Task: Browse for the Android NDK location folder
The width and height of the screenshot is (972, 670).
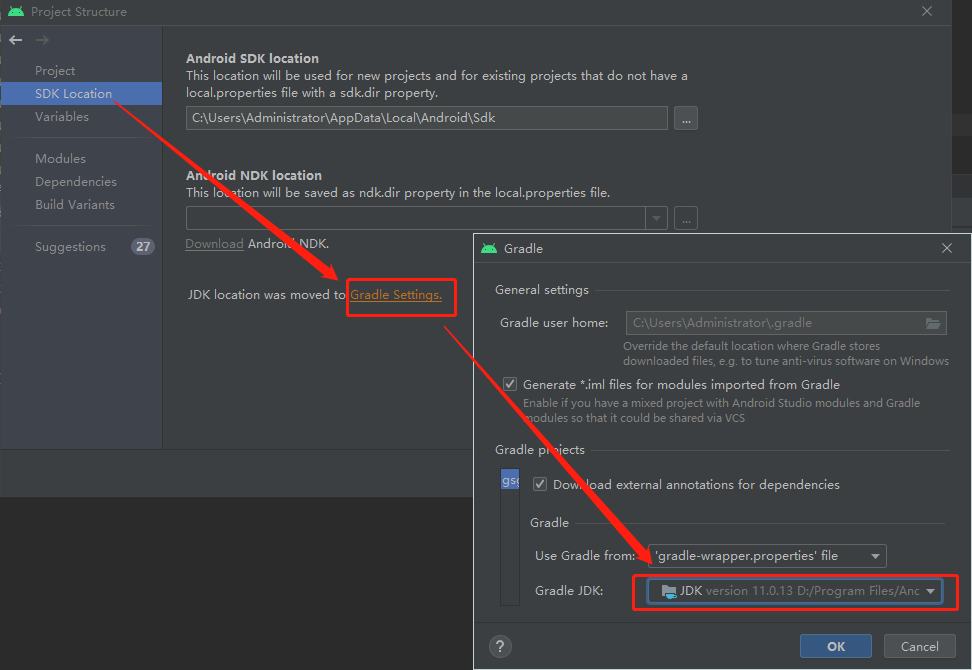Action: click(x=686, y=218)
